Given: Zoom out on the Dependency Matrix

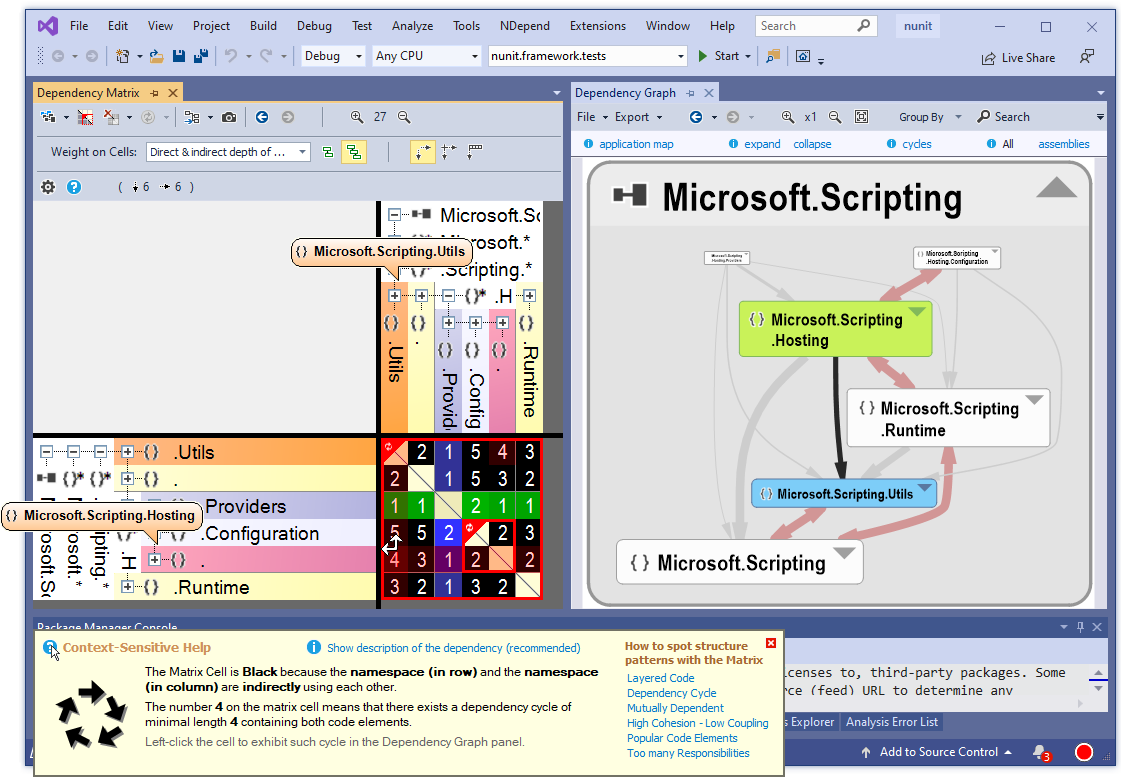Looking at the screenshot, I should click(404, 117).
